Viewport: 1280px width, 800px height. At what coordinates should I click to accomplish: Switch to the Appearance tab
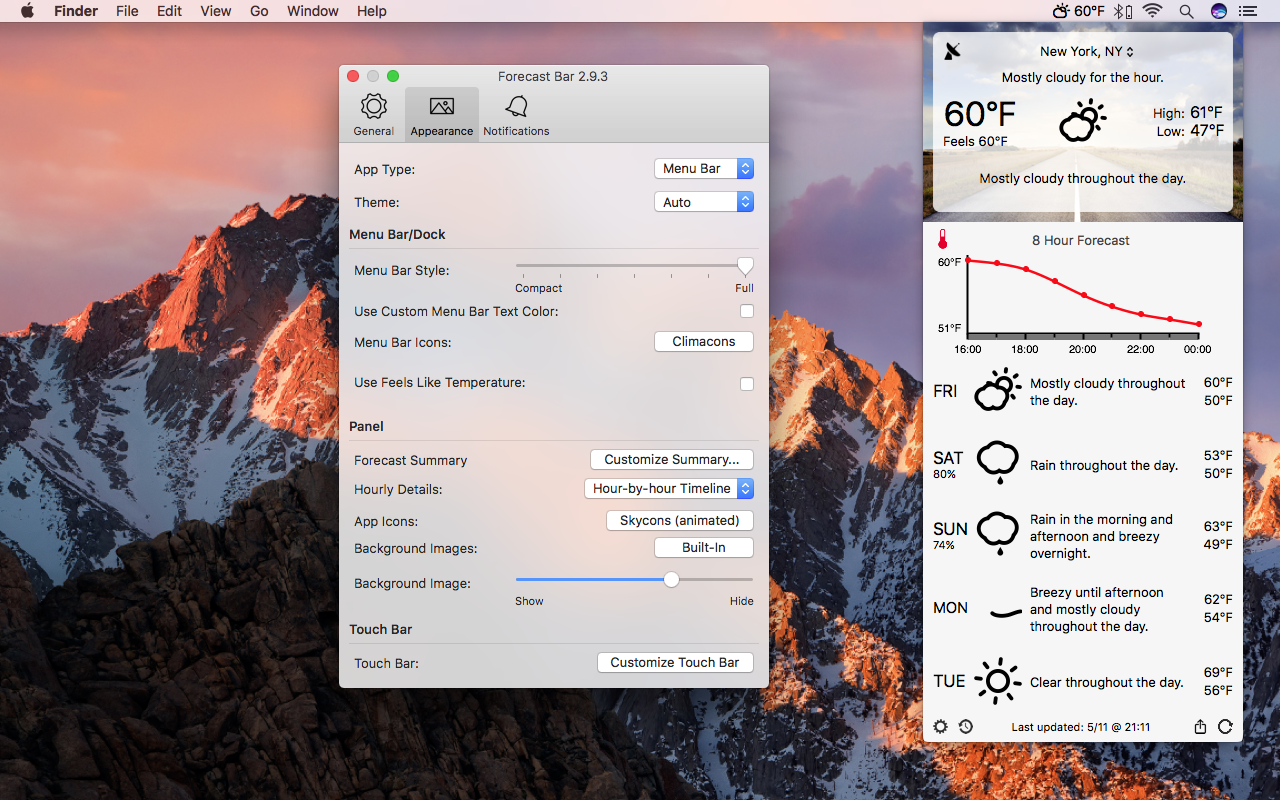tap(441, 115)
